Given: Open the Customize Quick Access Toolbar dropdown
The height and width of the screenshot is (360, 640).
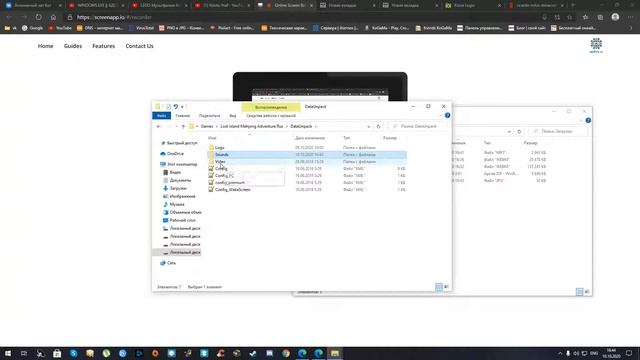Looking at the screenshot, I should (182, 107).
